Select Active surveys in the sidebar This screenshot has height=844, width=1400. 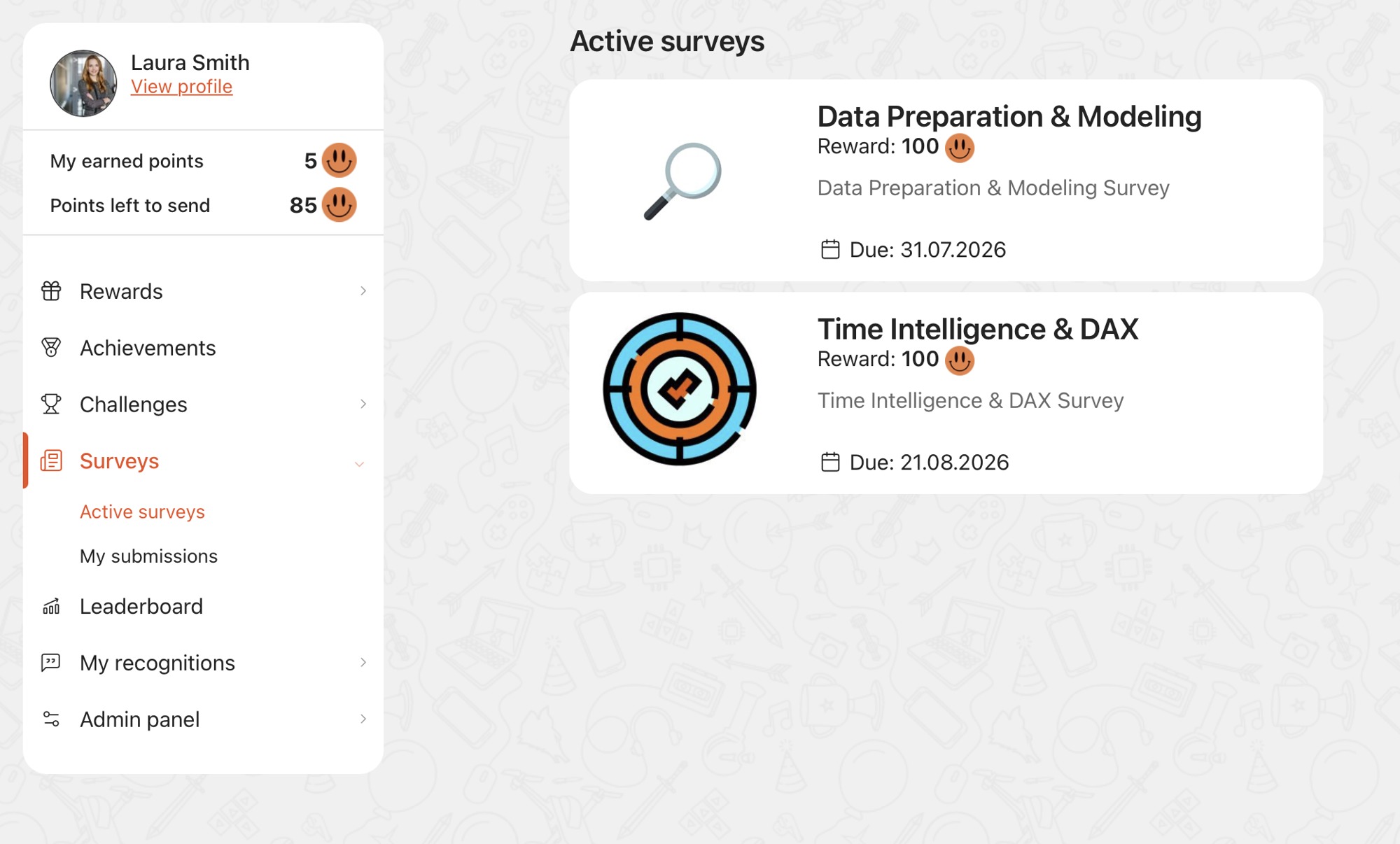tap(142, 512)
